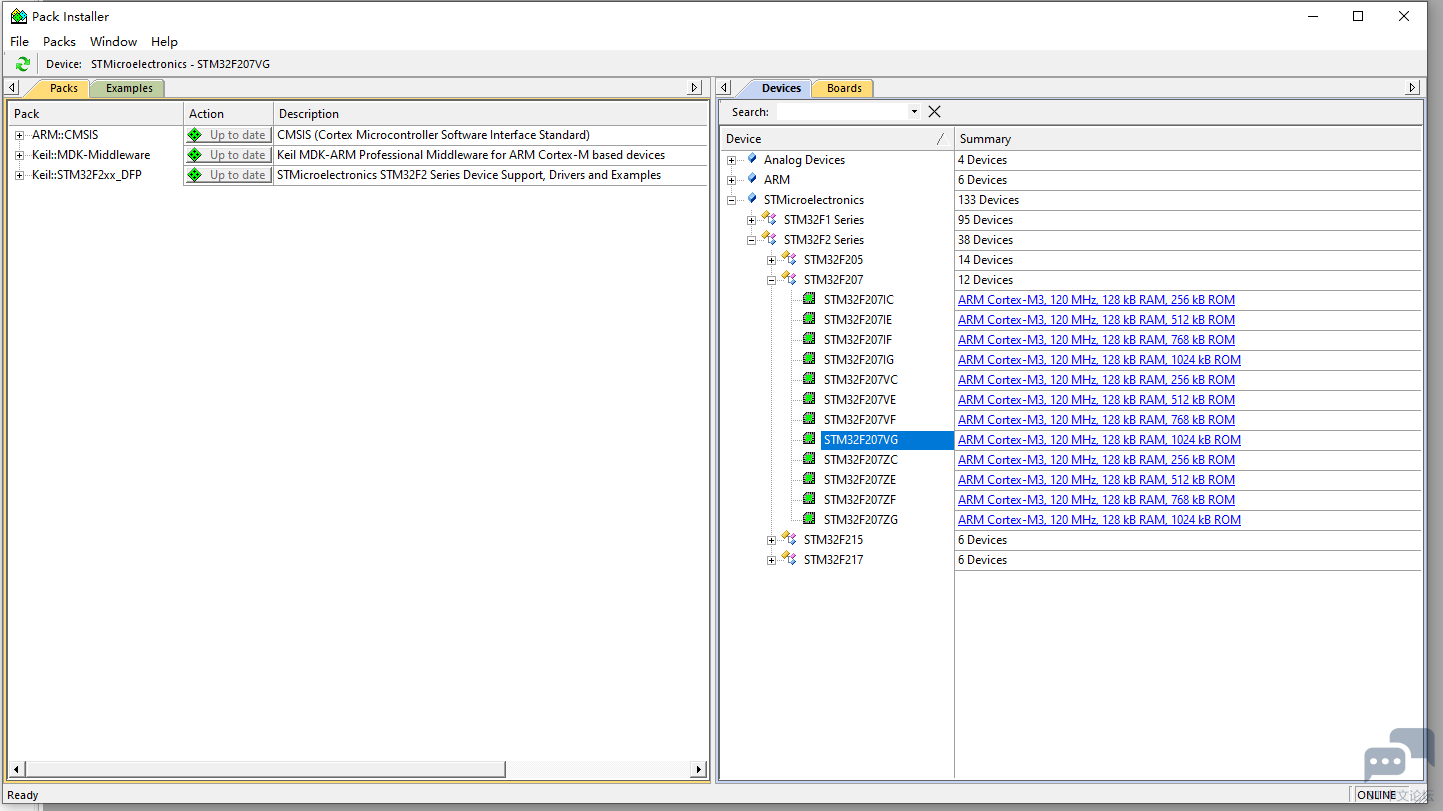Sort by the Device column header

(x=837, y=139)
